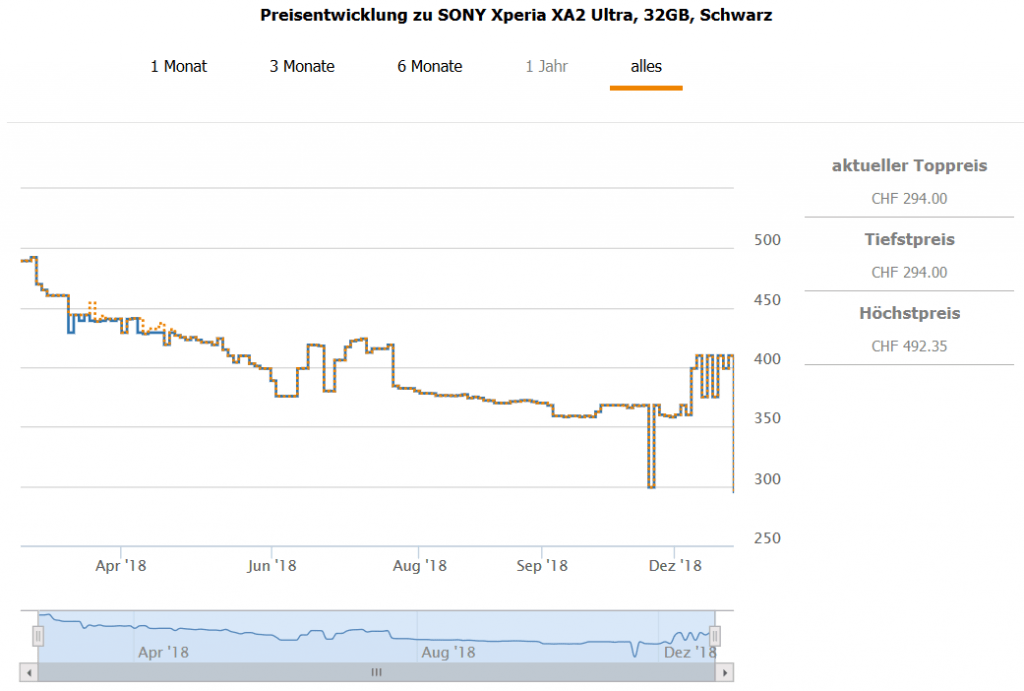The height and width of the screenshot is (691, 1024).
Task: Click the 'aktueller Toppreis' heading
Action: click(909, 166)
